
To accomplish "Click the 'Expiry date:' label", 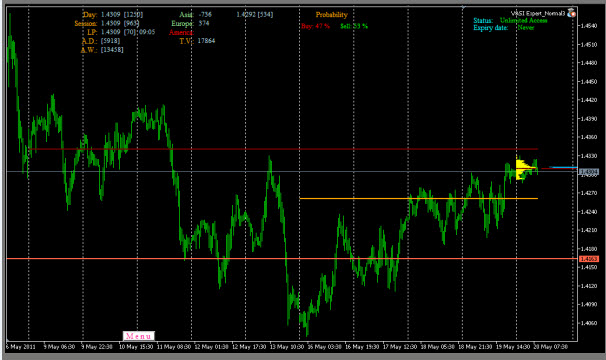I will tap(490, 28).
